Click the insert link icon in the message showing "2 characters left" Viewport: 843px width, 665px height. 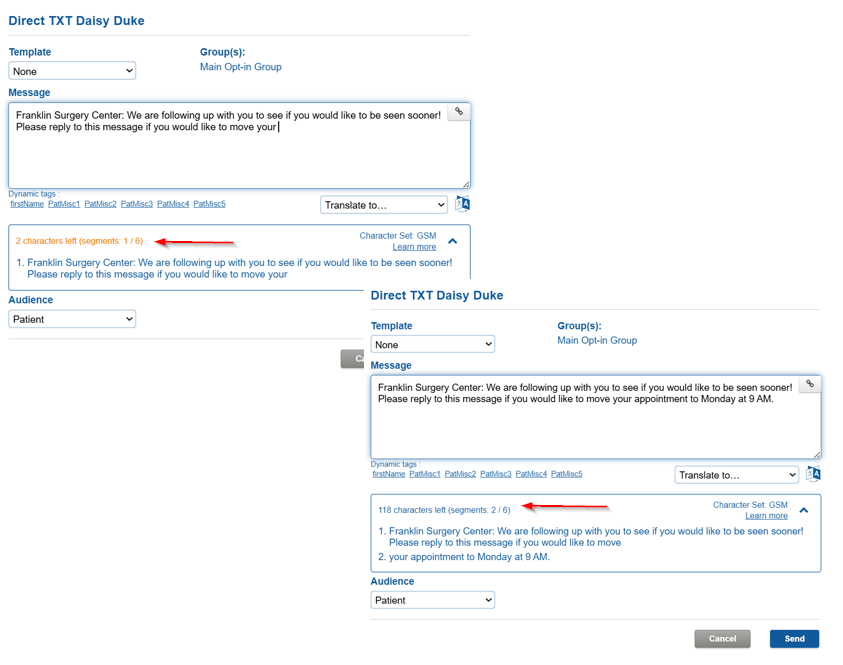(459, 112)
